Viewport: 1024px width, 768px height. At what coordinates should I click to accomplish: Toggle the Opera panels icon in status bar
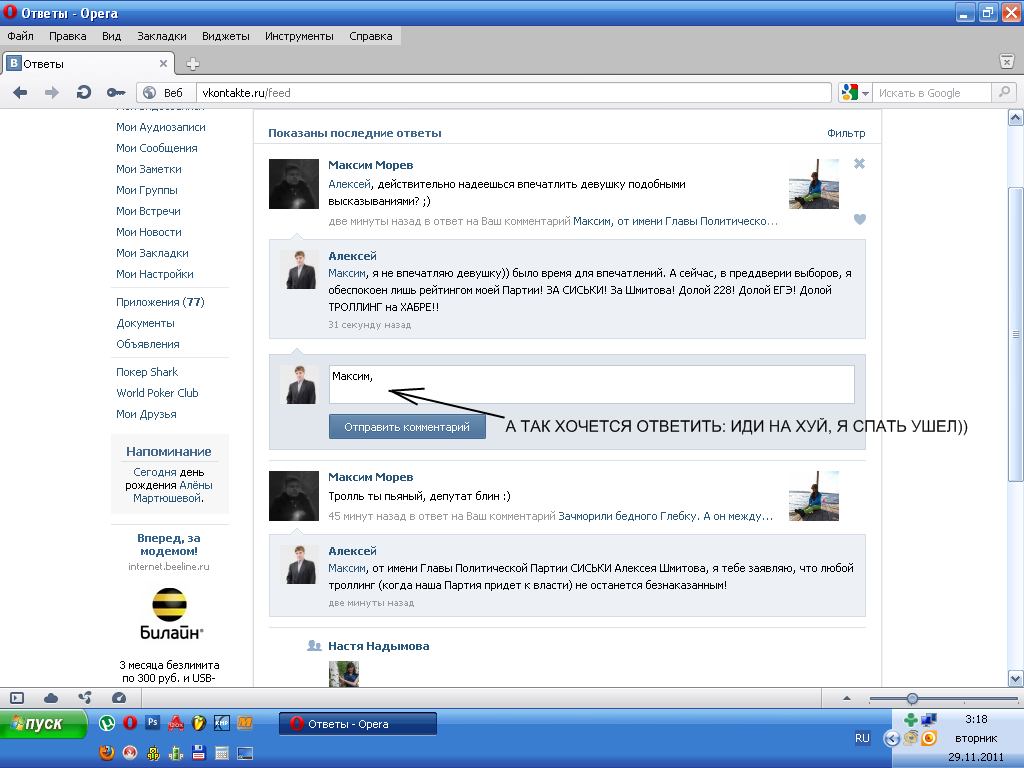[x=18, y=698]
